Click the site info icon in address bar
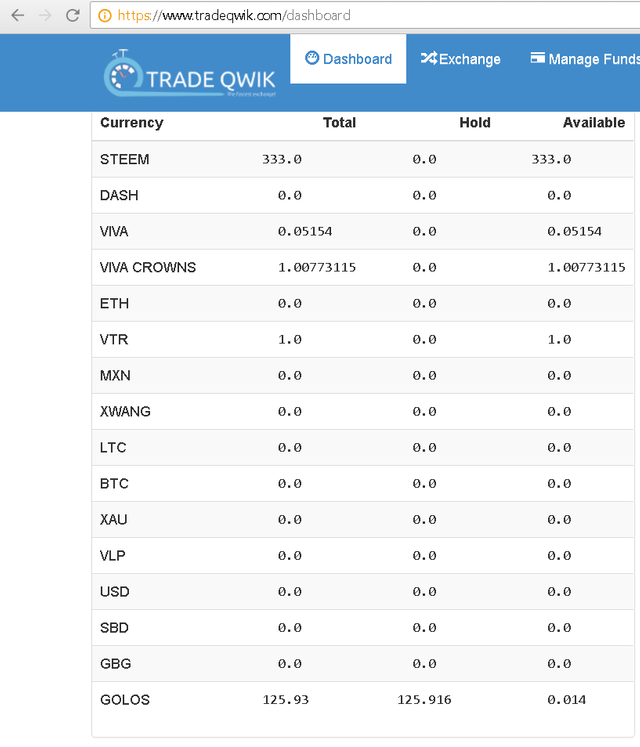Viewport: 640px width, 747px height. coord(104,16)
